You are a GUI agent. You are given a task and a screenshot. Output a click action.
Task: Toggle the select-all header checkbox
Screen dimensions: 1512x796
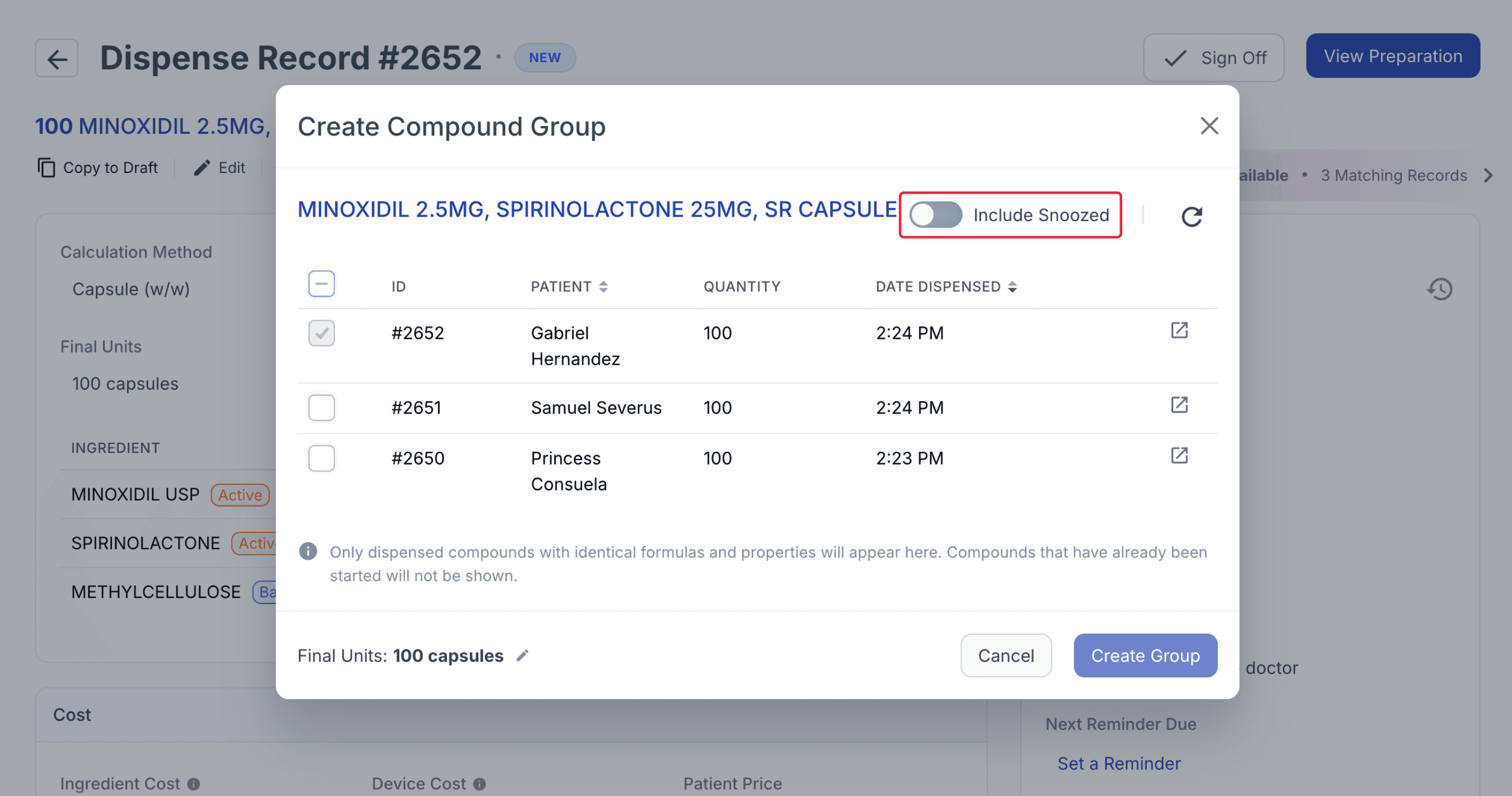pyautogui.click(x=321, y=284)
